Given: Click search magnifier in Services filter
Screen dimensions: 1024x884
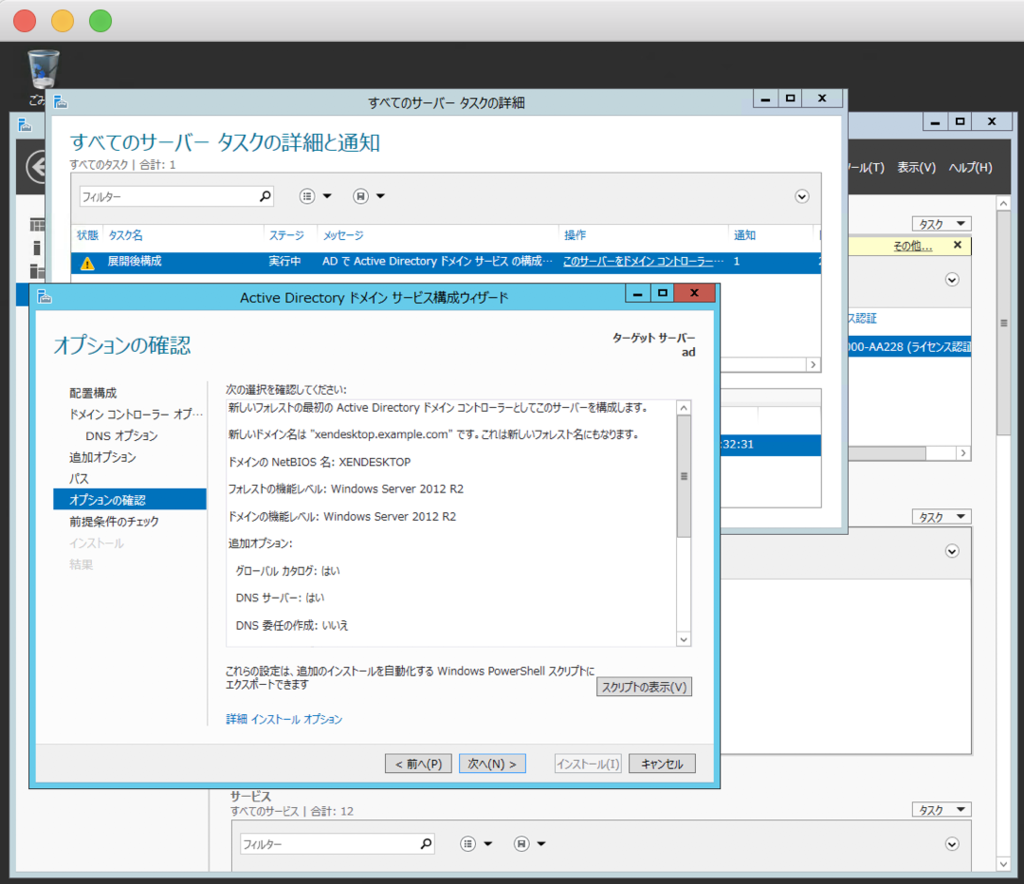Looking at the screenshot, I should [426, 844].
